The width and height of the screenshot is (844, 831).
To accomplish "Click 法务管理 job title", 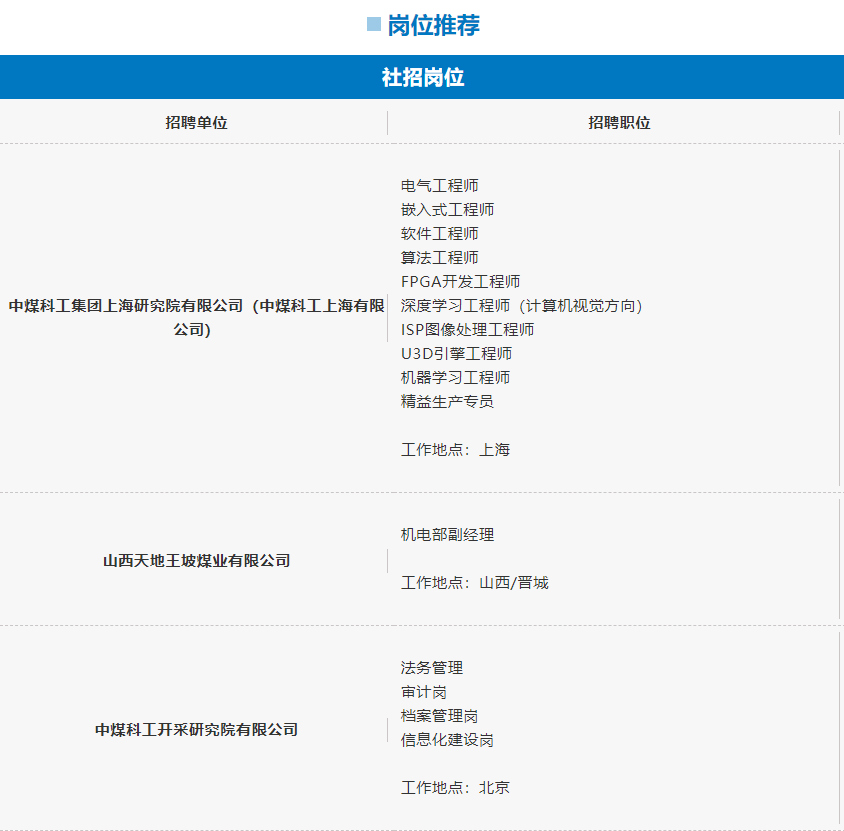I will pyautogui.click(x=432, y=668).
